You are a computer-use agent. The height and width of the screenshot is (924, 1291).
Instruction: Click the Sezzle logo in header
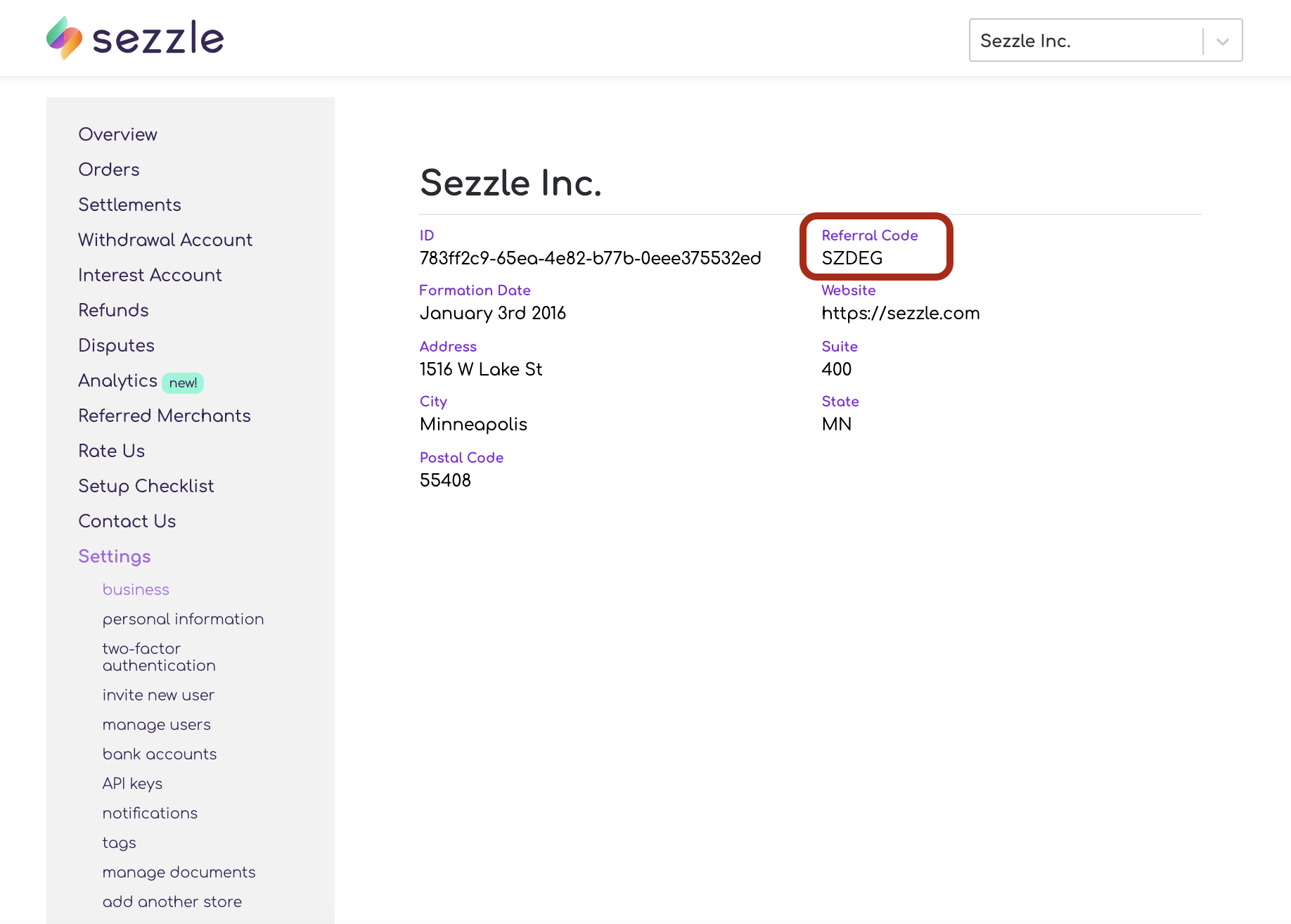(x=135, y=38)
